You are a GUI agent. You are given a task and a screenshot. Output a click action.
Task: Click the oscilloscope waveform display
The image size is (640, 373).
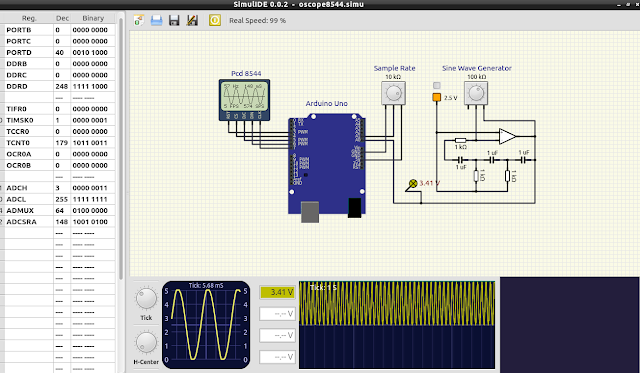coord(206,325)
